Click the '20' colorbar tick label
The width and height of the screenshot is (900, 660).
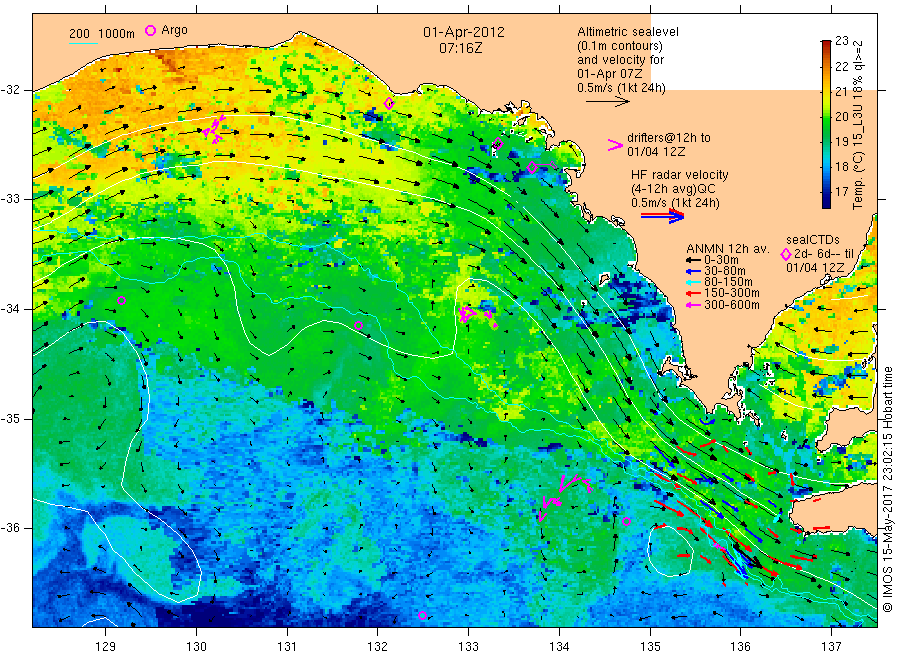[x=841, y=117]
